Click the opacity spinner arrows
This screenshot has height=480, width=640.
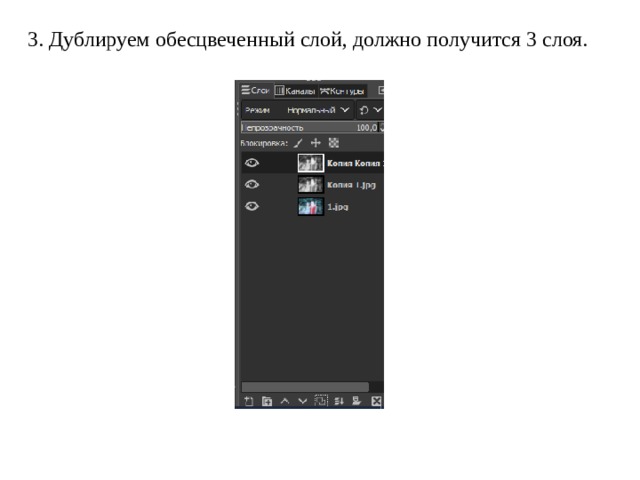(x=382, y=128)
